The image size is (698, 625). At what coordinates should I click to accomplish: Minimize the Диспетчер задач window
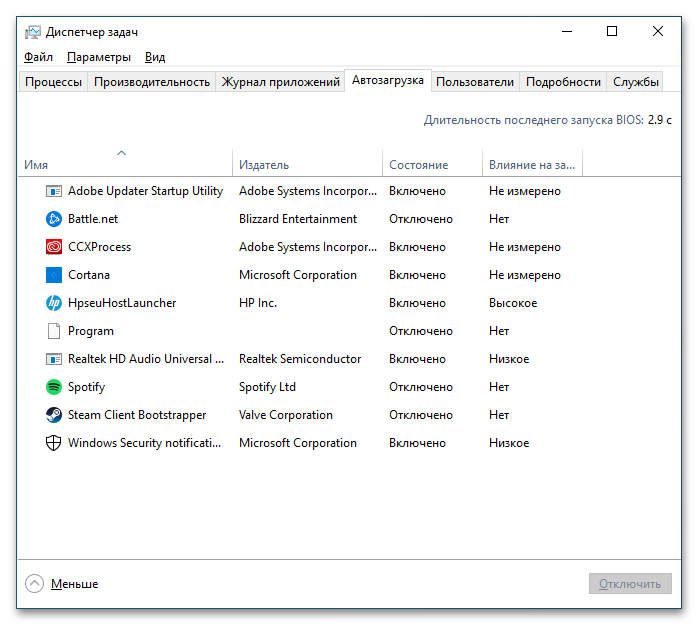point(567,31)
